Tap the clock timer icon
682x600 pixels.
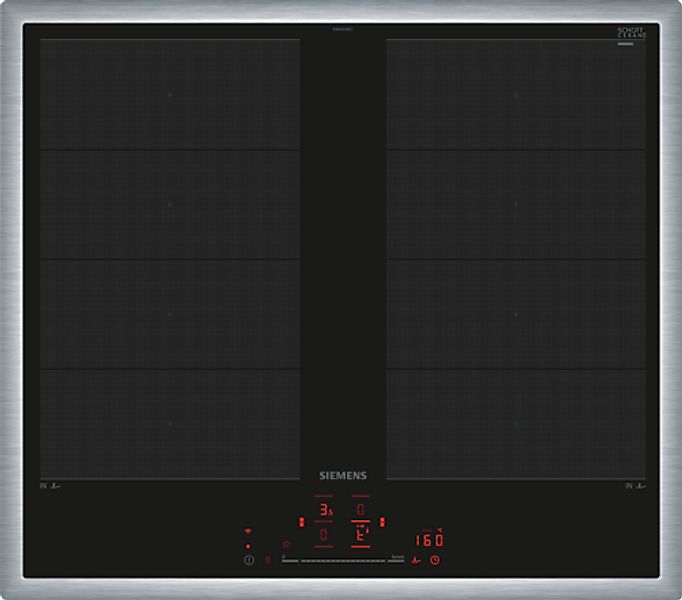click(x=435, y=560)
